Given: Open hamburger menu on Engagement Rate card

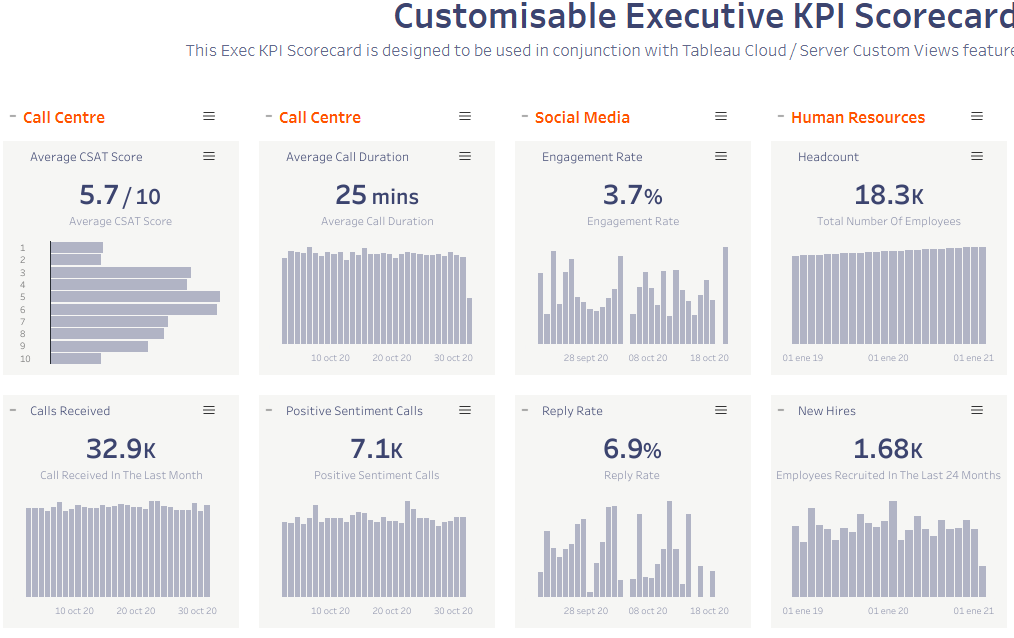Looking at the screenshot, I should point(721,156).
